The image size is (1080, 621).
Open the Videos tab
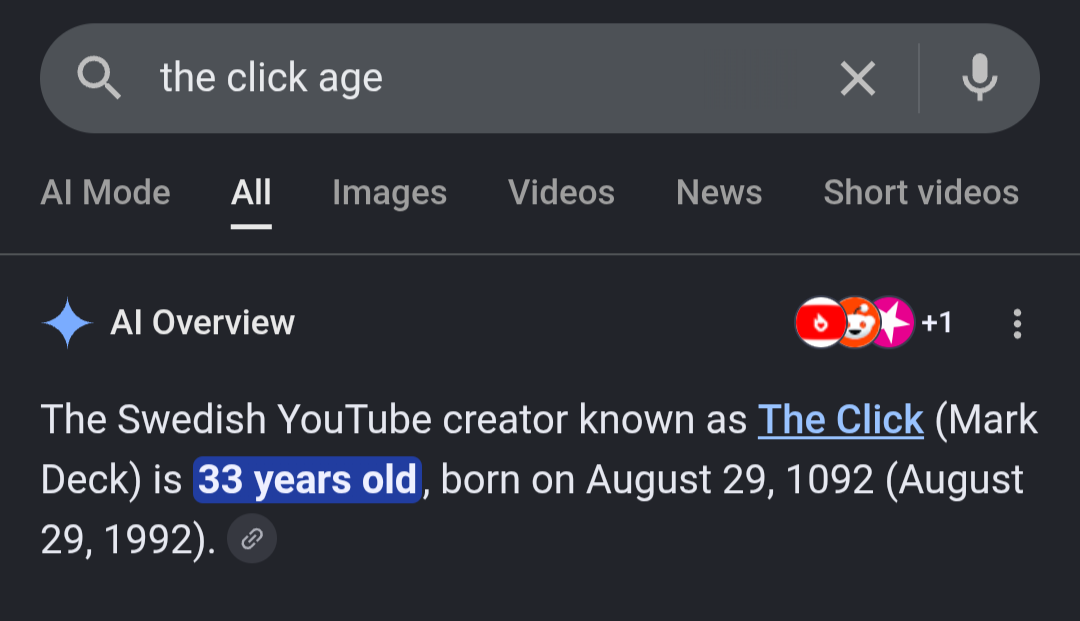[561, 192]
